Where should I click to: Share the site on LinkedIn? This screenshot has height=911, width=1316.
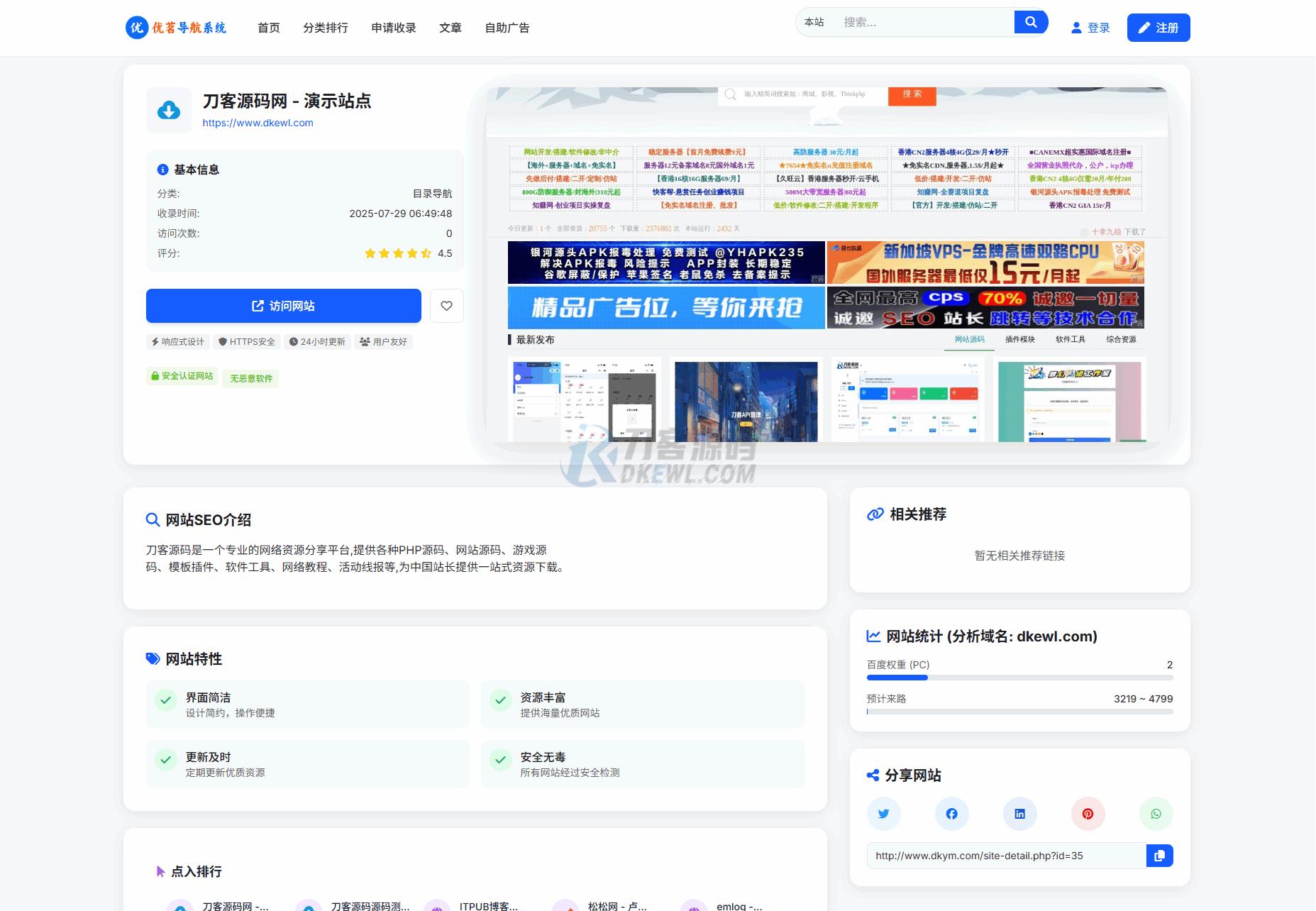point(1019,814)
